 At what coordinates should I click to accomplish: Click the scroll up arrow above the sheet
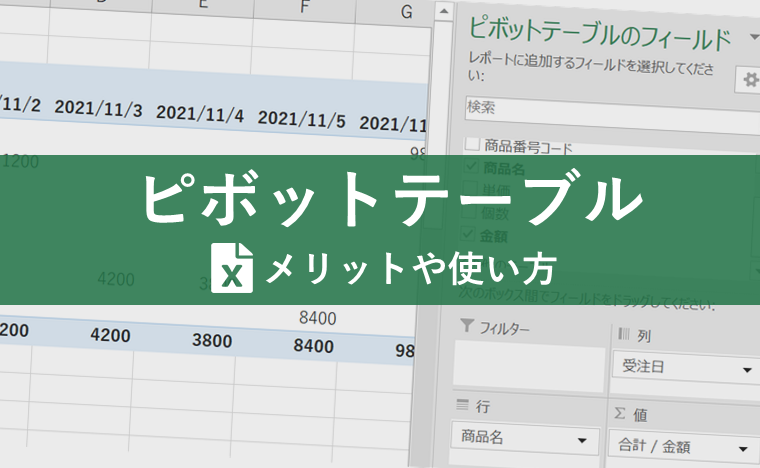click(x=443, y=11)
